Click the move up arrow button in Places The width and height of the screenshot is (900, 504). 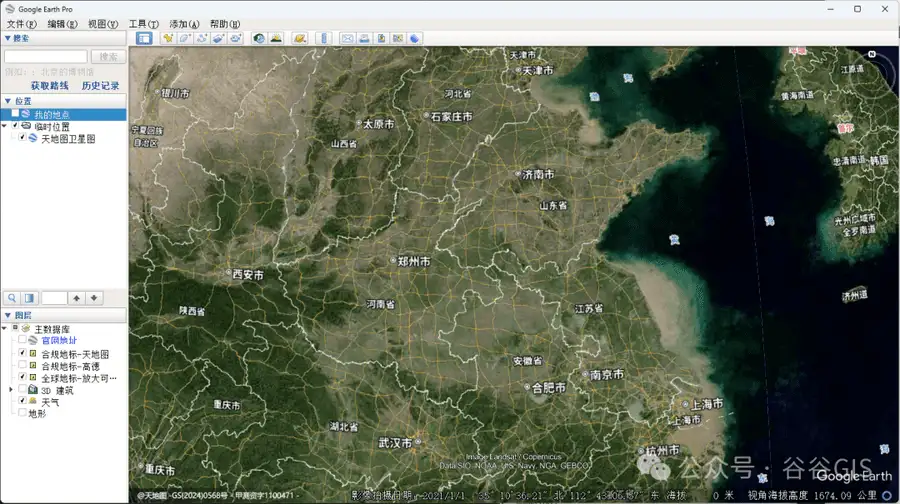point(76,298)
